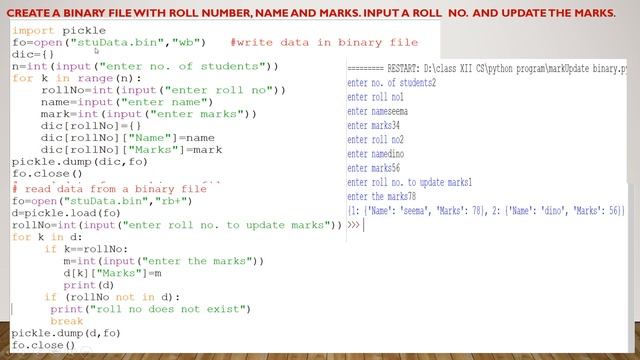The image size is (640, 360).
Task: Click the 'pickle.dump(dic,fo)' line
Action: pos(80,162)
